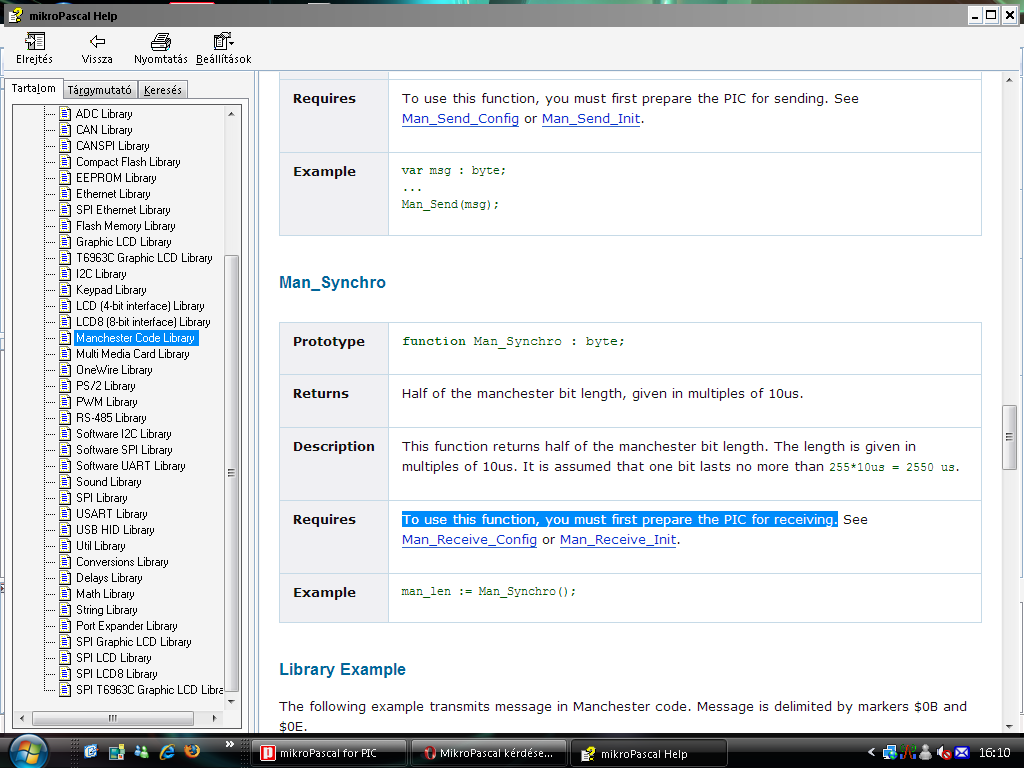Image resolution: width=1024 pixels, height=768 pixels.
Task: Switch to mikroPascal for PIC taskbar window
Action: pos(328,753)
